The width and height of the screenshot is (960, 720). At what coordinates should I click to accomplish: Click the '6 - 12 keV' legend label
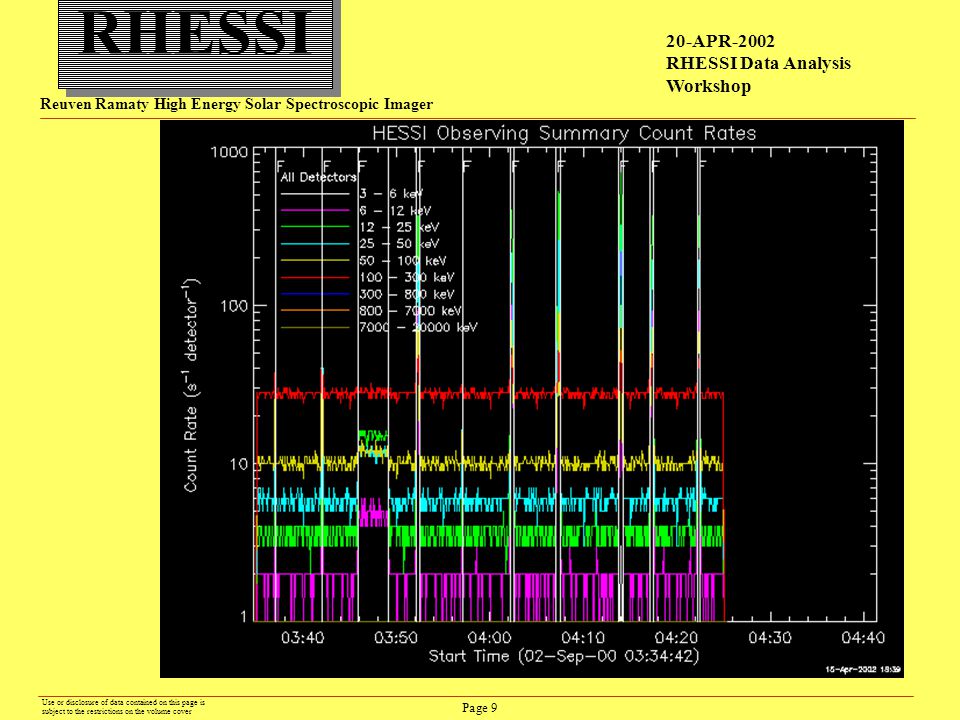point(395,211)
